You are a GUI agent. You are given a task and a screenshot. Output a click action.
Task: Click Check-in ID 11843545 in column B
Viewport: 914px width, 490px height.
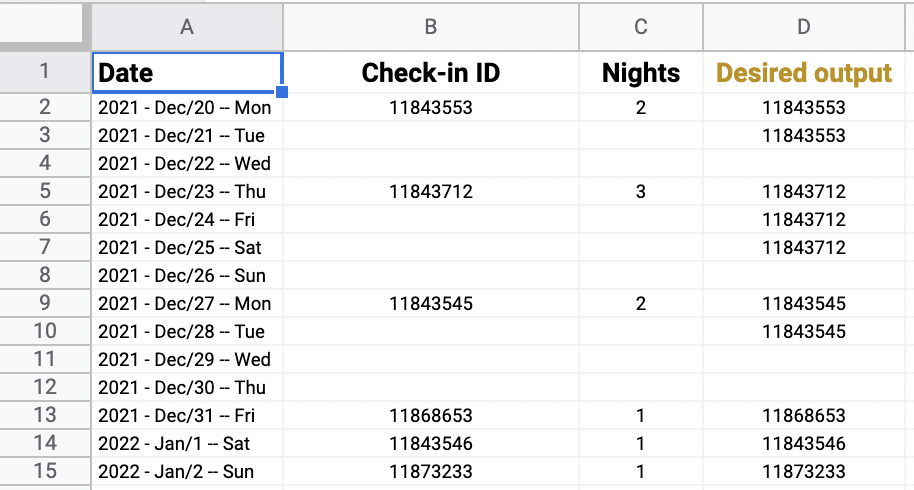coord(431,303)
